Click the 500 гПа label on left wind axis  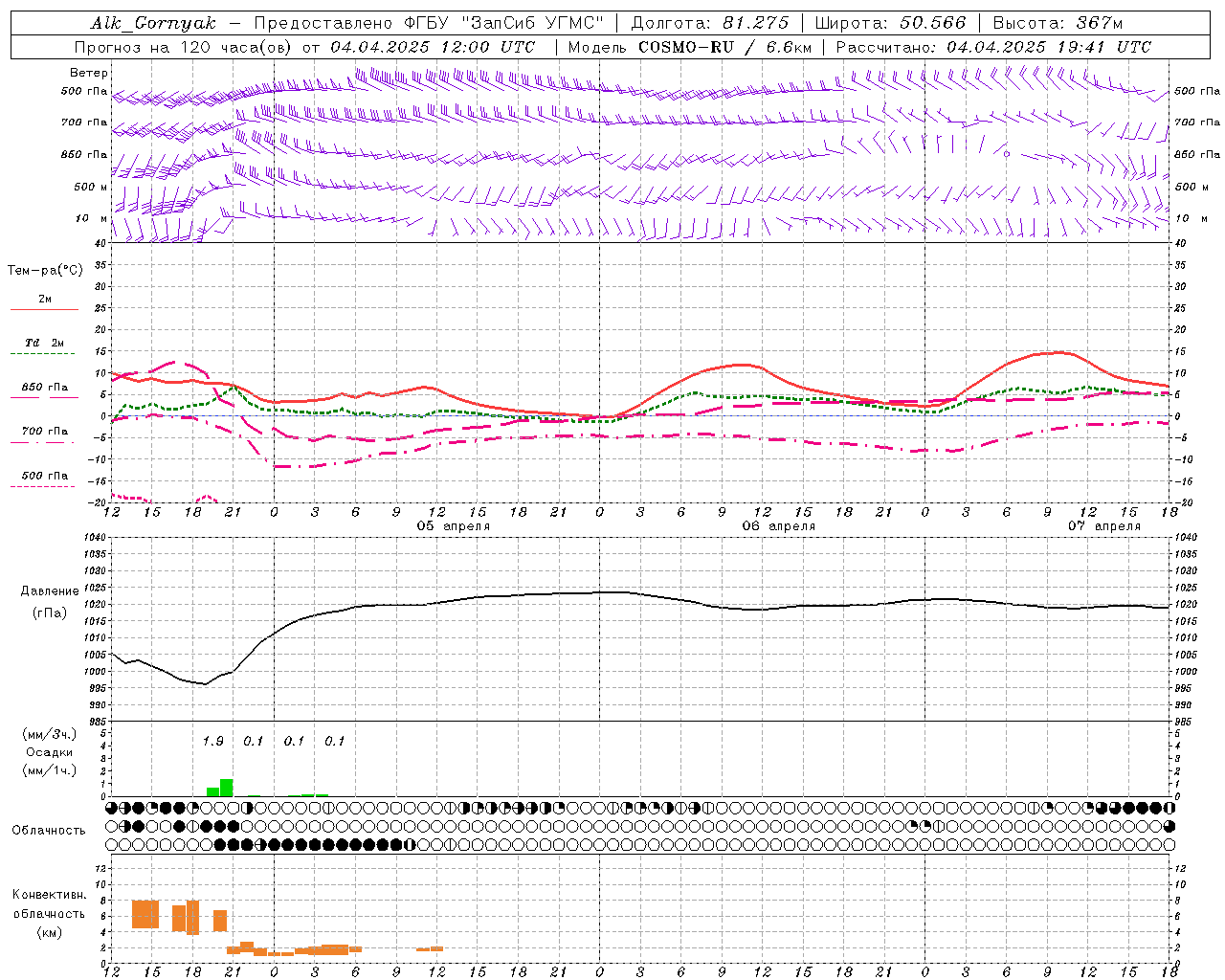pyautogui.click(x=84, y=92)
